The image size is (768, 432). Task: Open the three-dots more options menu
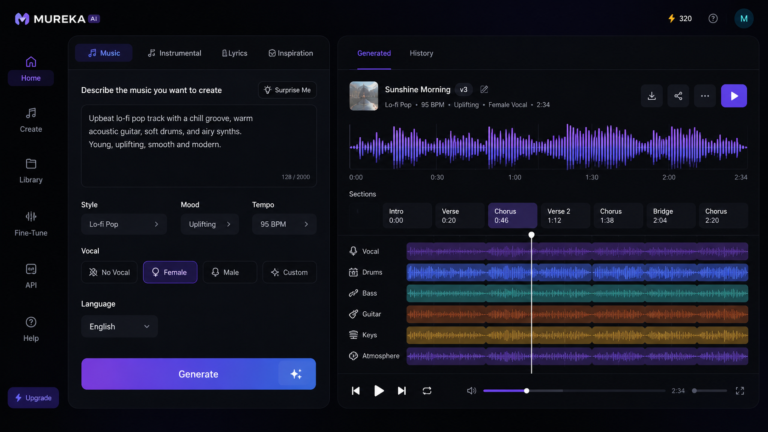pyautogui.click(x=705, y=96)
